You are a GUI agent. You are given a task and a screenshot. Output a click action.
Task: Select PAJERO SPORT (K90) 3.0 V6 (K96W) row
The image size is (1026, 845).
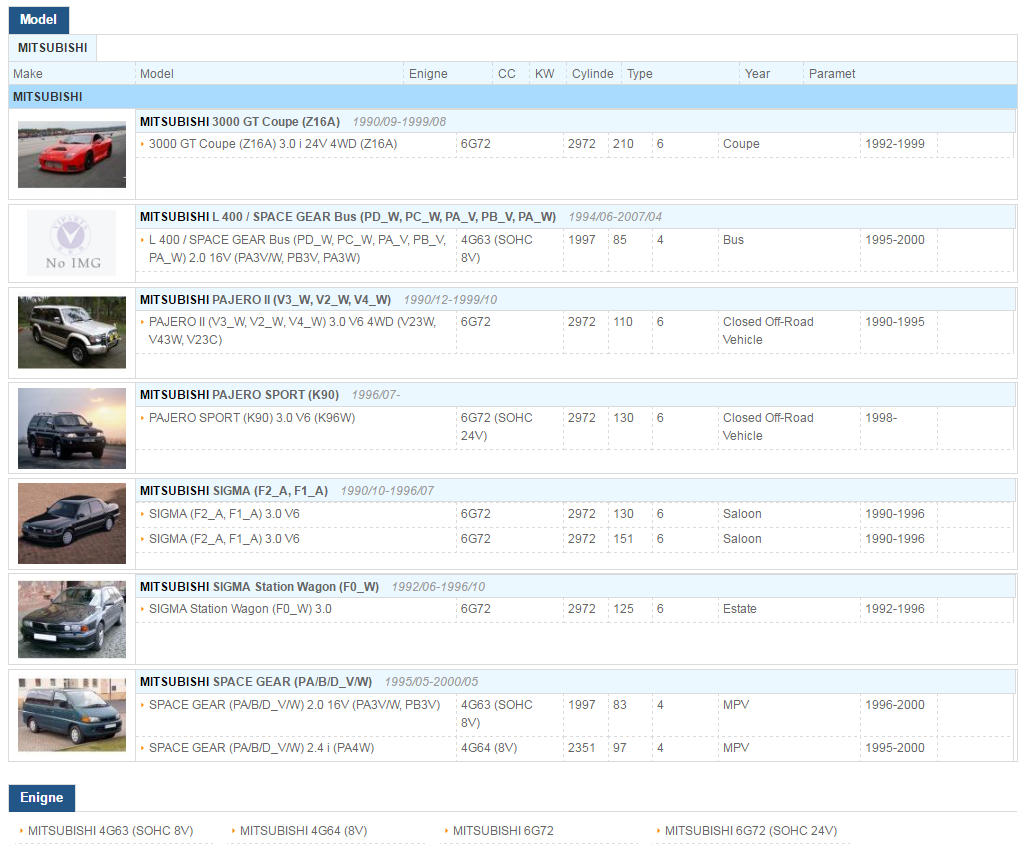575,427
